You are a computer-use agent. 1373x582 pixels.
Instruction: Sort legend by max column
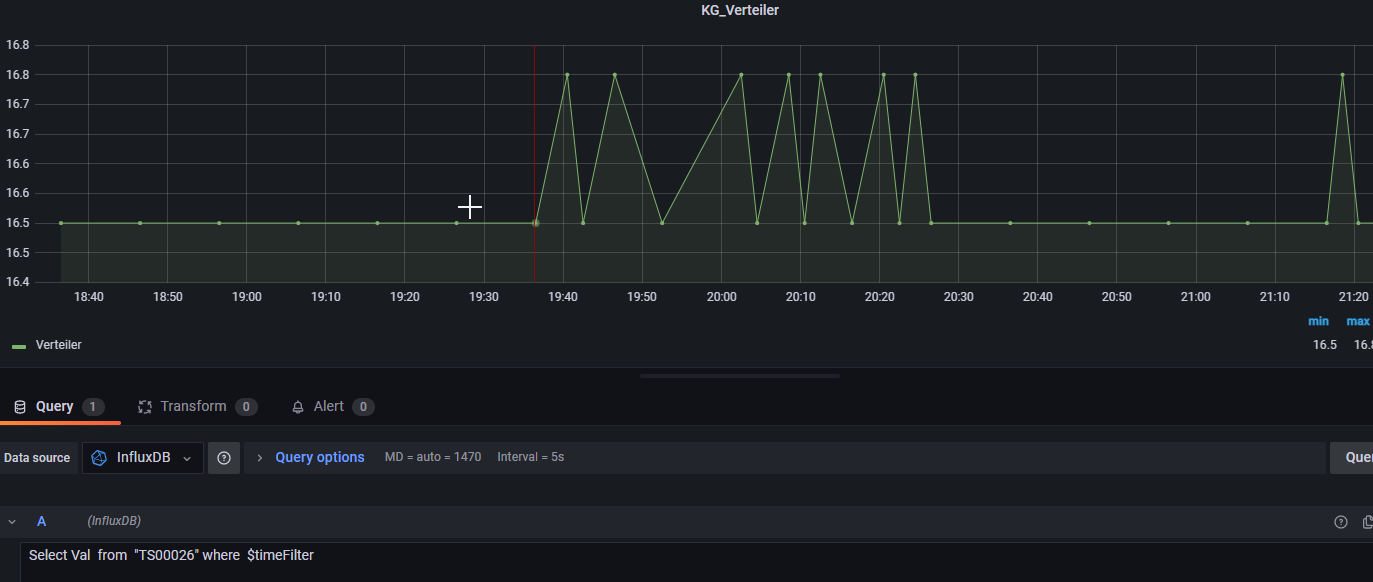[1358, 322]
